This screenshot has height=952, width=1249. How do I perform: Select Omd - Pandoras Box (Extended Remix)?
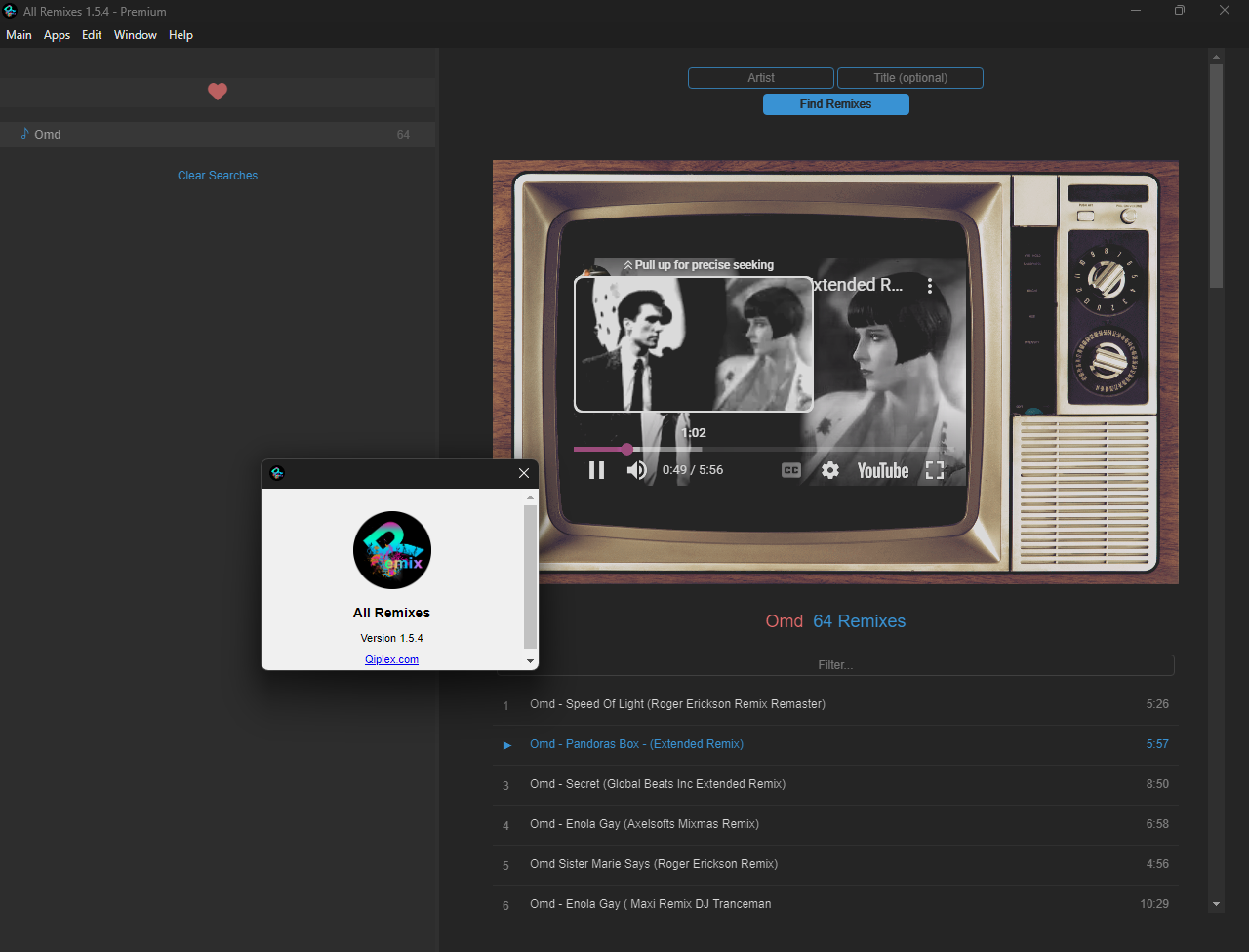835,744
